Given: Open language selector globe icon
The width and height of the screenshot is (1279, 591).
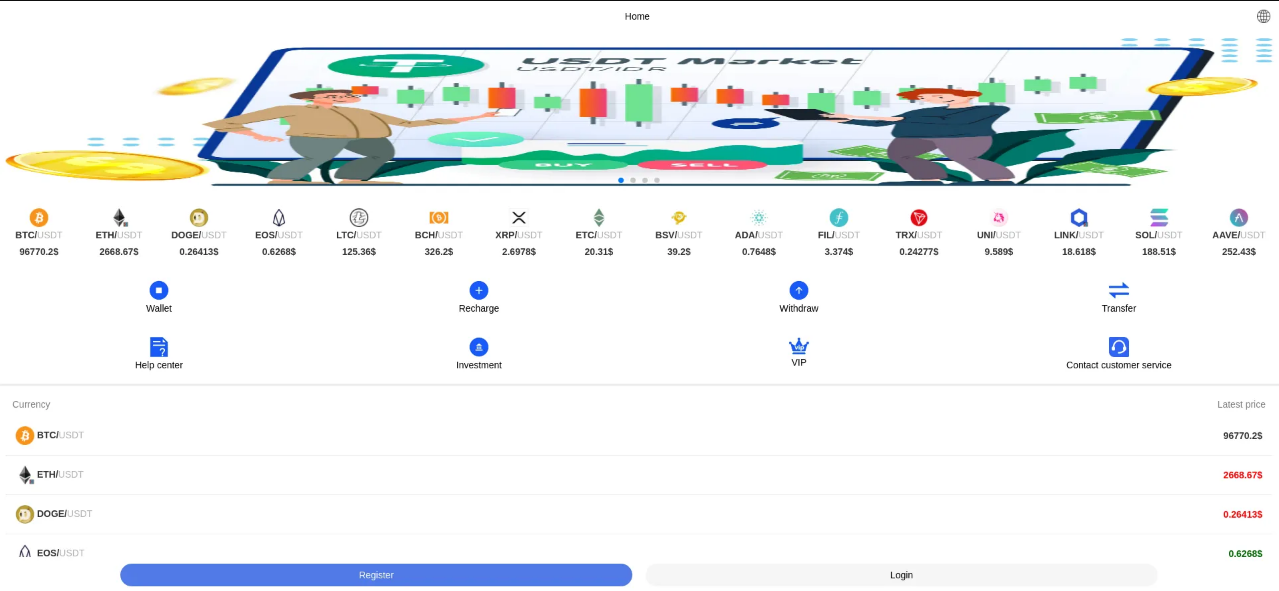Looking at the screenshot, I should click(1263, 16).
